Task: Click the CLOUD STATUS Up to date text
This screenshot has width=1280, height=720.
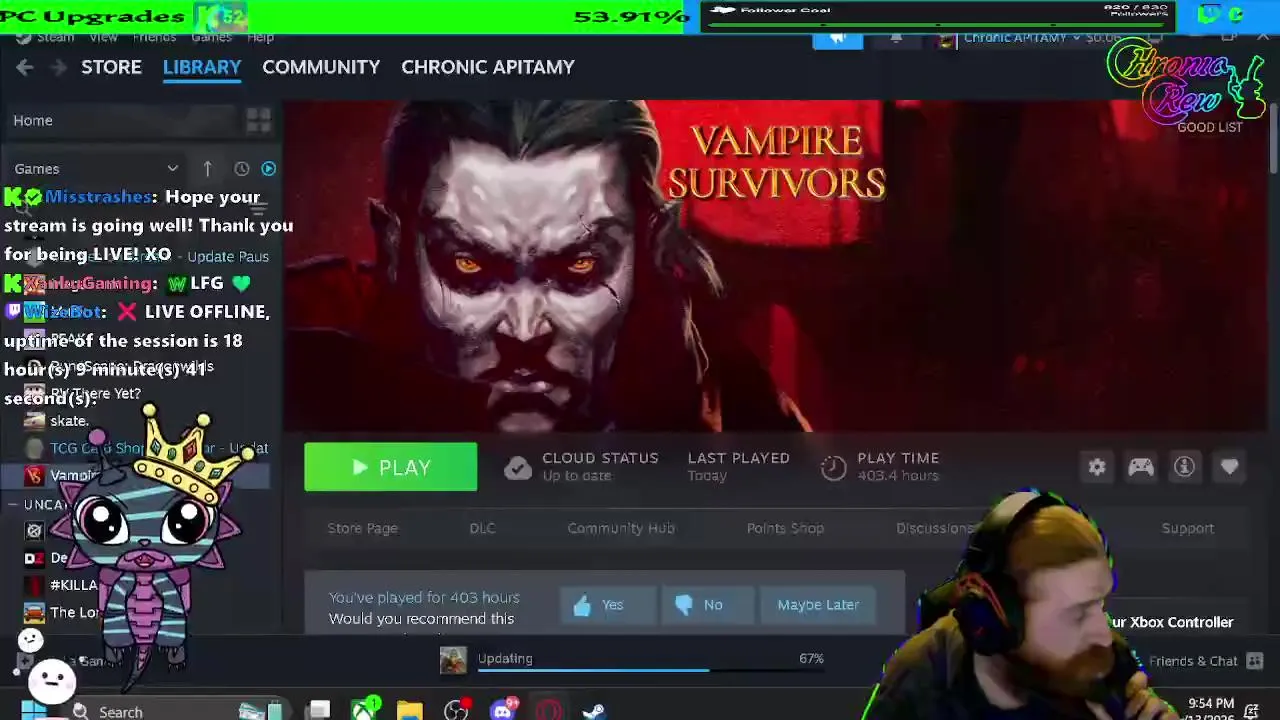Action: (x=600, y=466)
